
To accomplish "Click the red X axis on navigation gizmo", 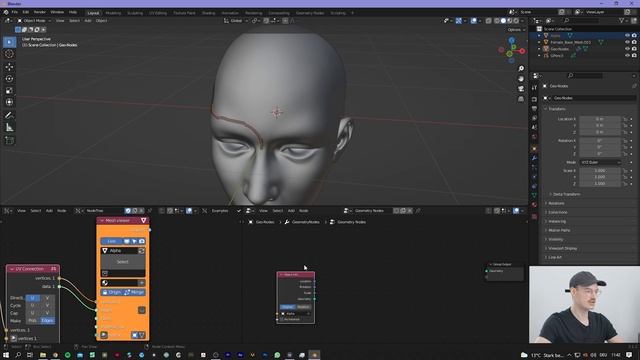I will (522, 51).
